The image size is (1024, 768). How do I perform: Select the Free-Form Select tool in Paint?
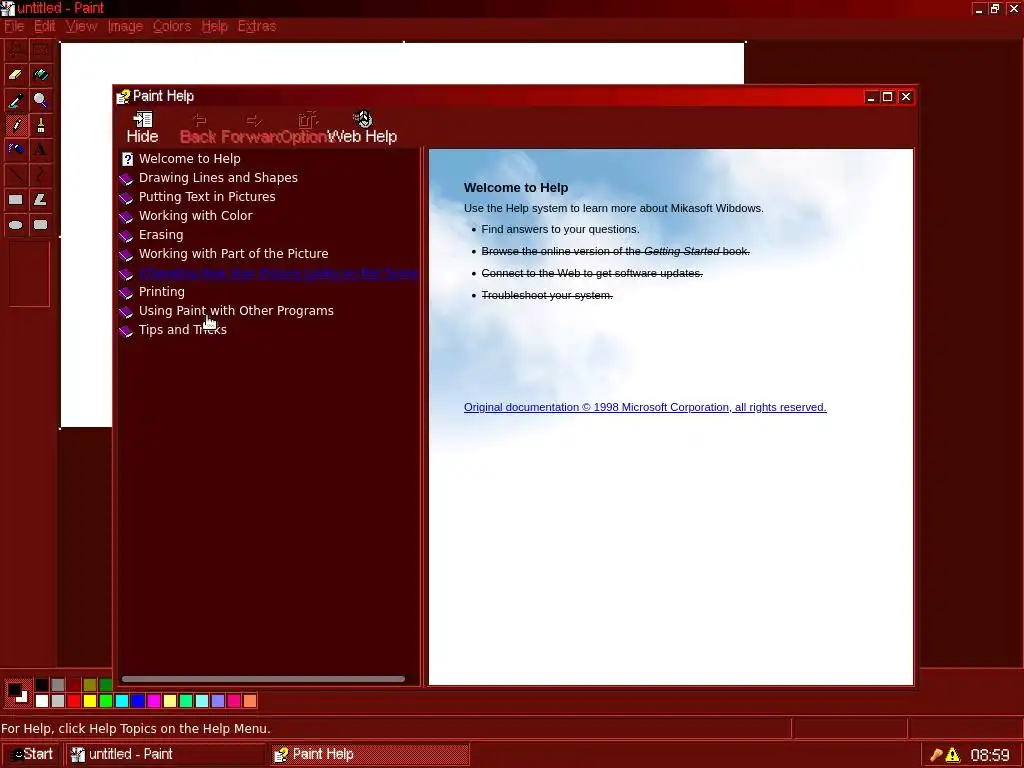[16, 50]
